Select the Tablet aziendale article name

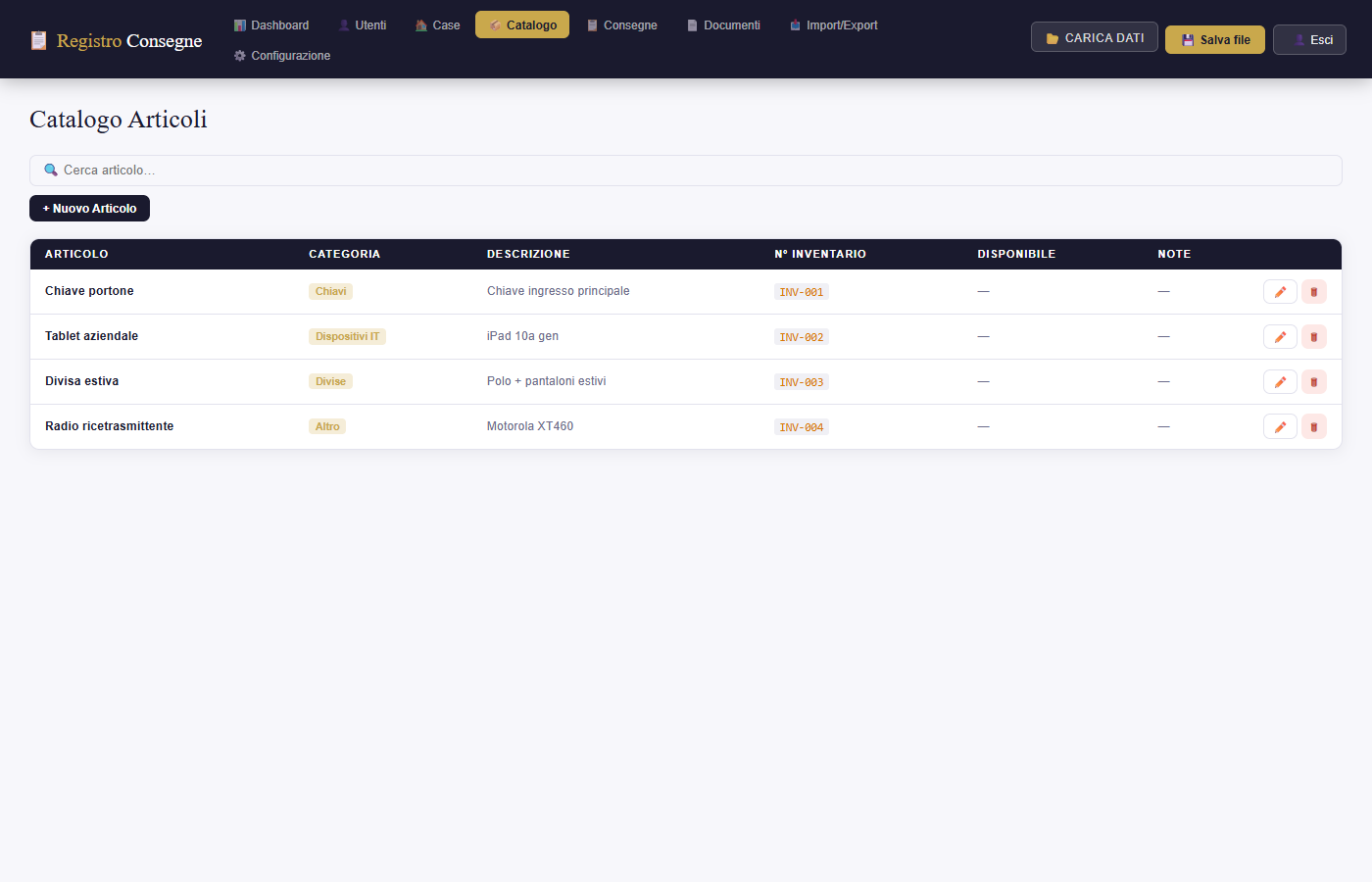[x=91, y=336]
